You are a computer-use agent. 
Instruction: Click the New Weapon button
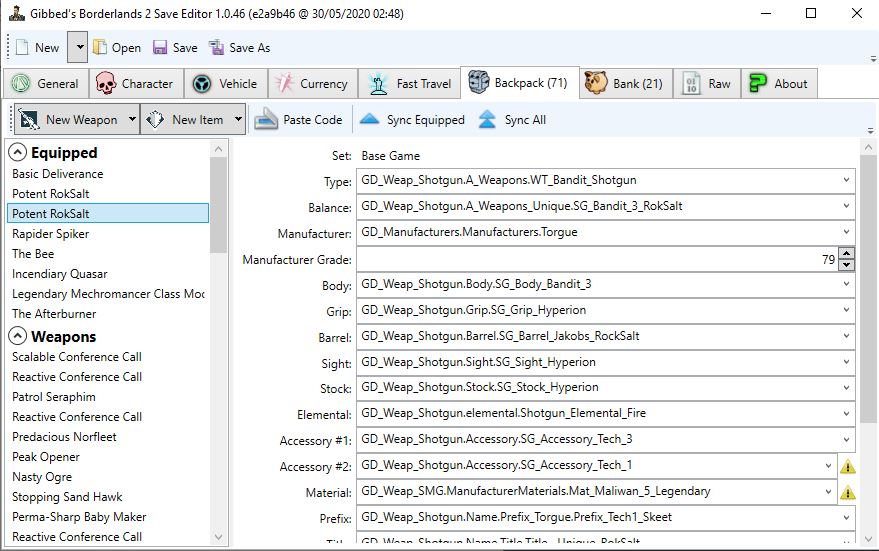click(70, 119)
